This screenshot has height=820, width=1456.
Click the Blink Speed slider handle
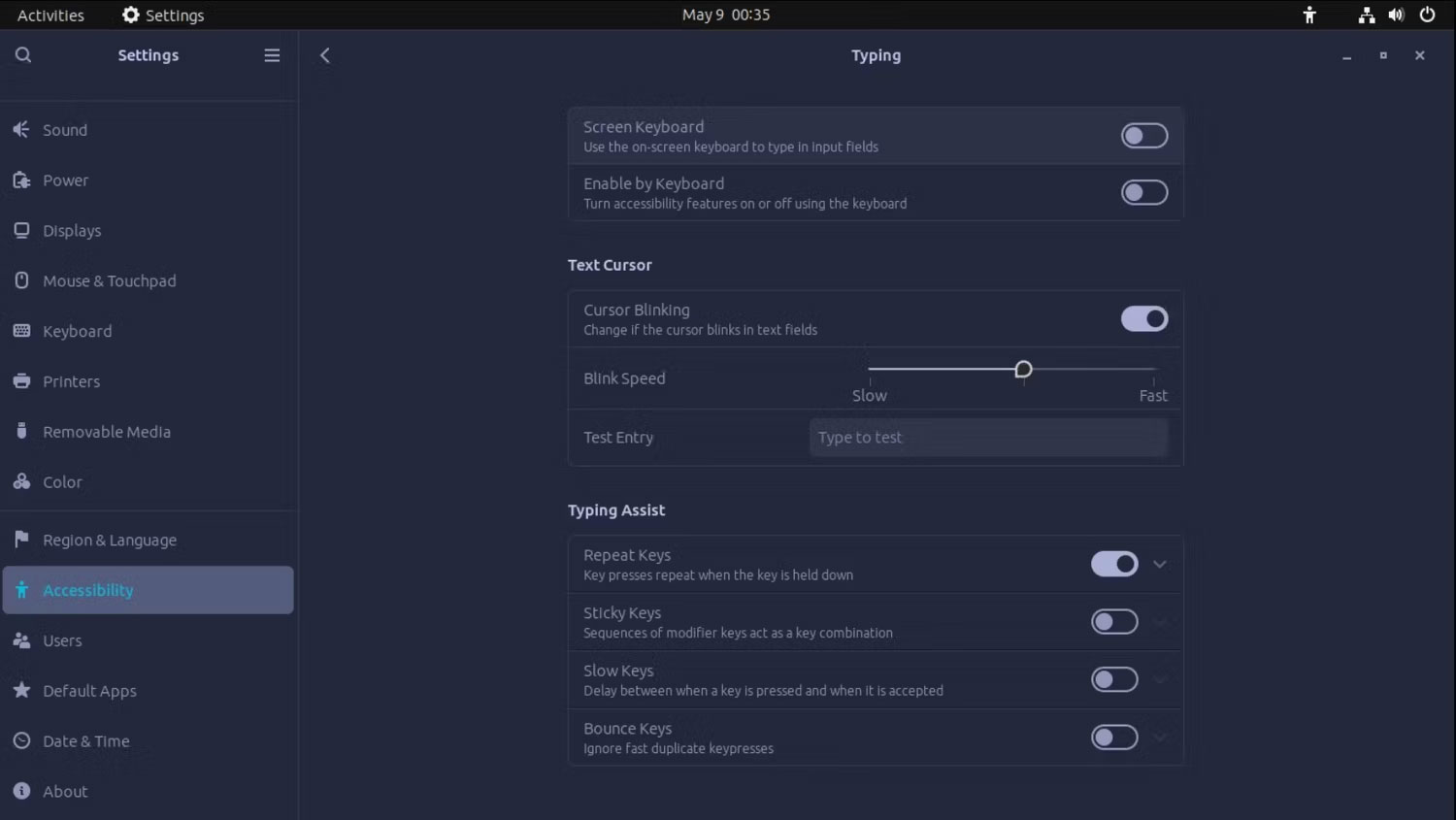[x=1023, y=370]
